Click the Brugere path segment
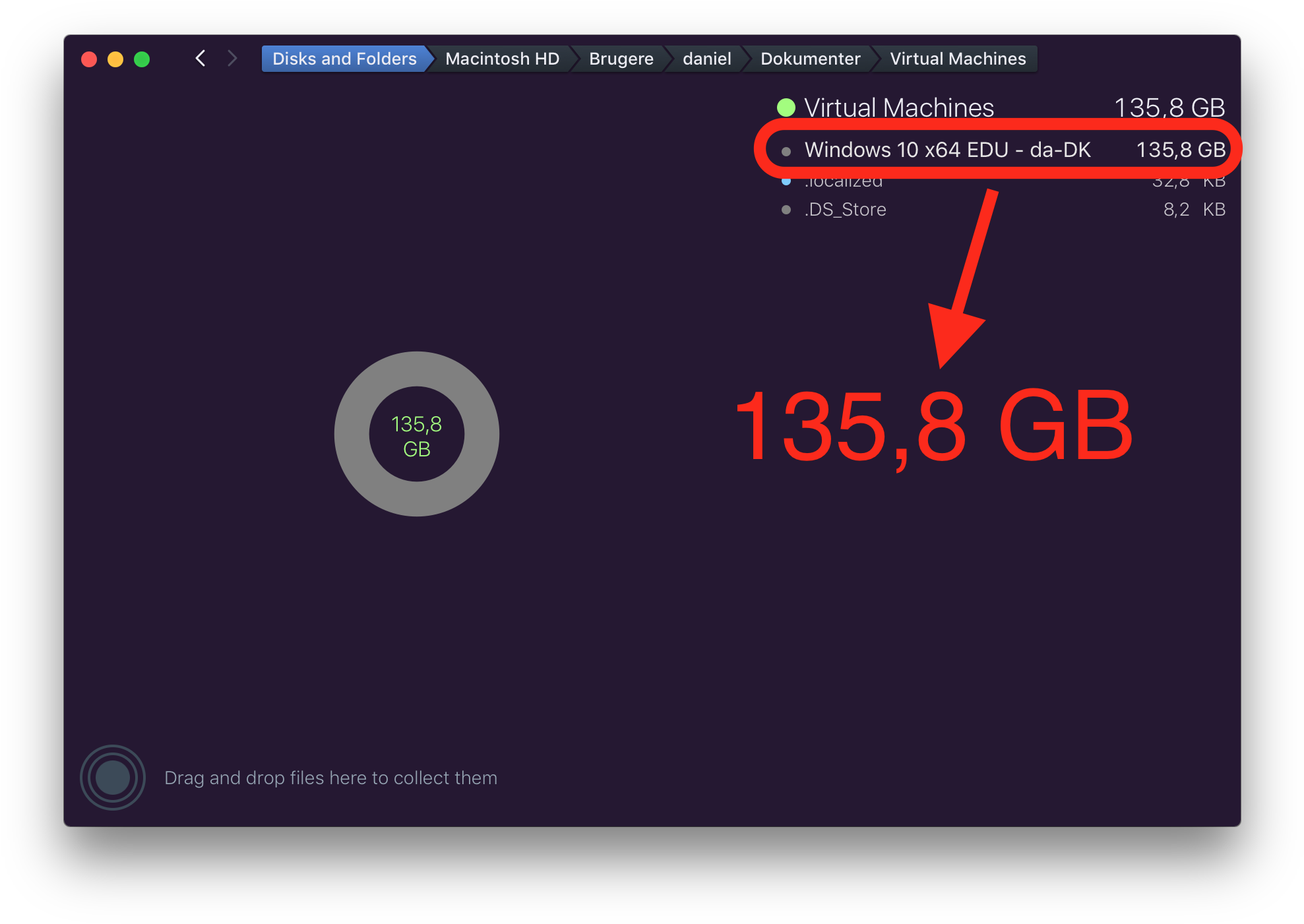1304x924 pixels. (619, 58)
